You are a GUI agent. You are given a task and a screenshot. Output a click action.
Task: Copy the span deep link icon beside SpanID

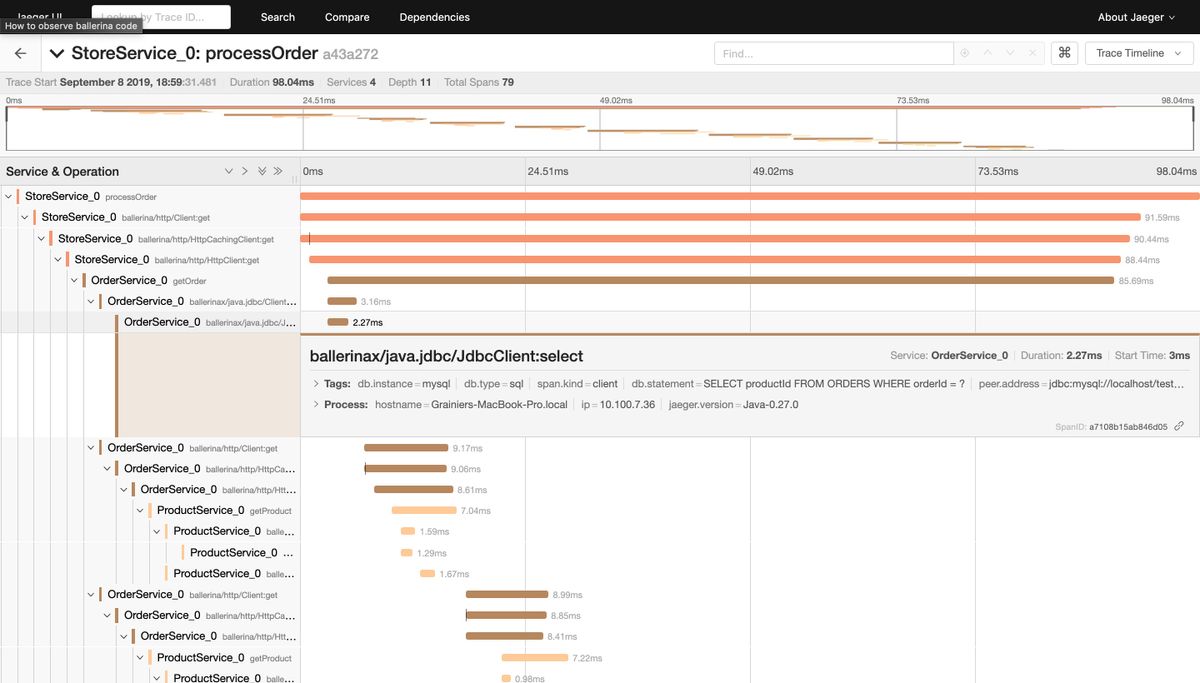[1179, 426]
